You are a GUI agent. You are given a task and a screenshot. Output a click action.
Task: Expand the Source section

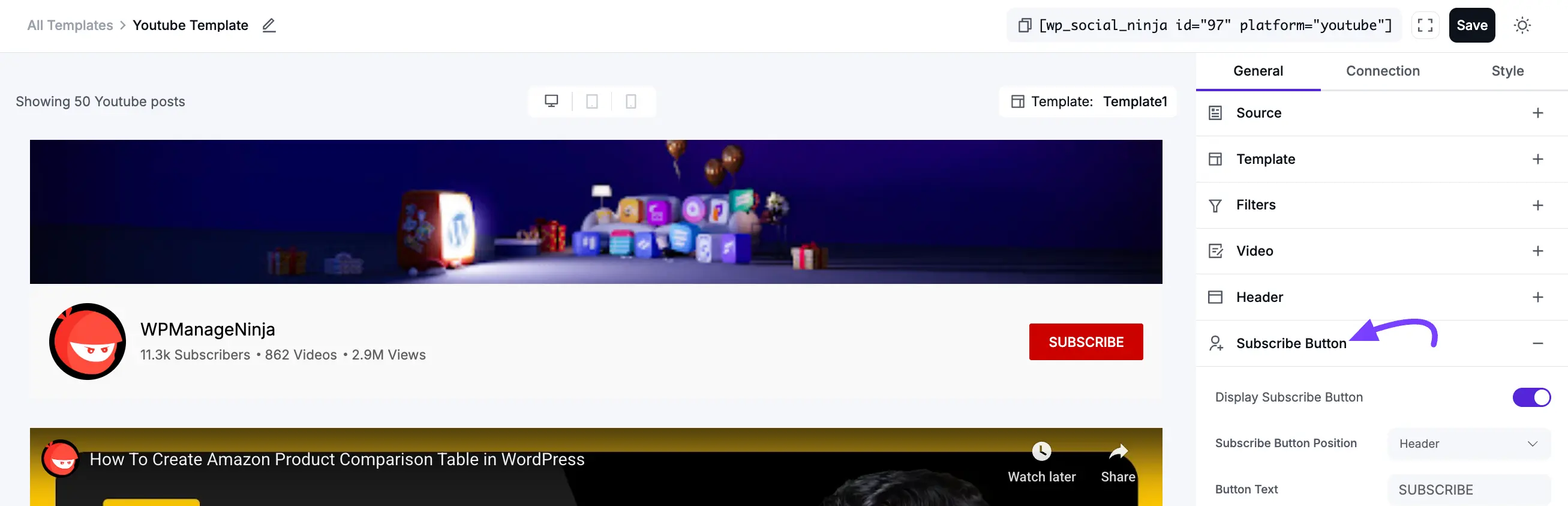(x=1537, y=113)
